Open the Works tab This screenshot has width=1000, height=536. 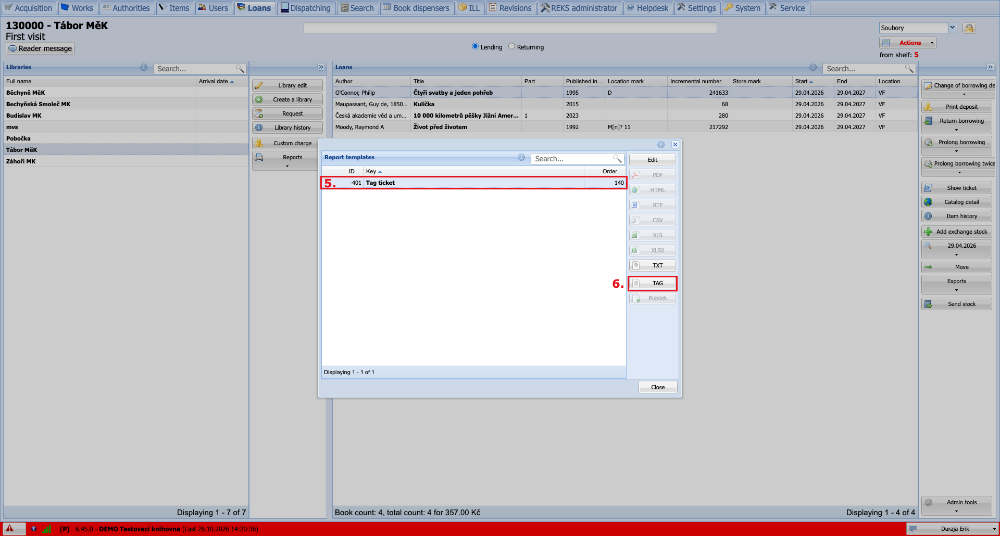[77, 8]
